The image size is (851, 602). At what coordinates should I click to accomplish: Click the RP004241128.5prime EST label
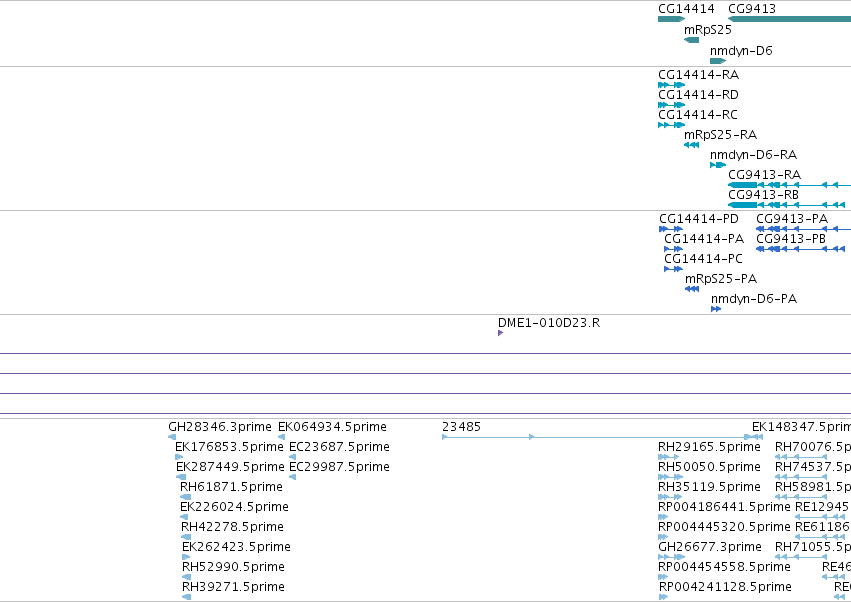(x=726, y=587)
